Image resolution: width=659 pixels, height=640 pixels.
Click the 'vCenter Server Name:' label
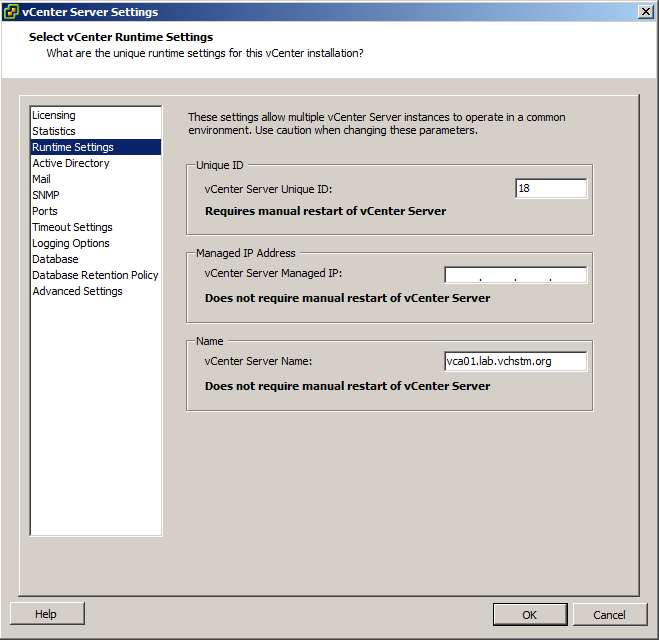click(x=258, y=361)
